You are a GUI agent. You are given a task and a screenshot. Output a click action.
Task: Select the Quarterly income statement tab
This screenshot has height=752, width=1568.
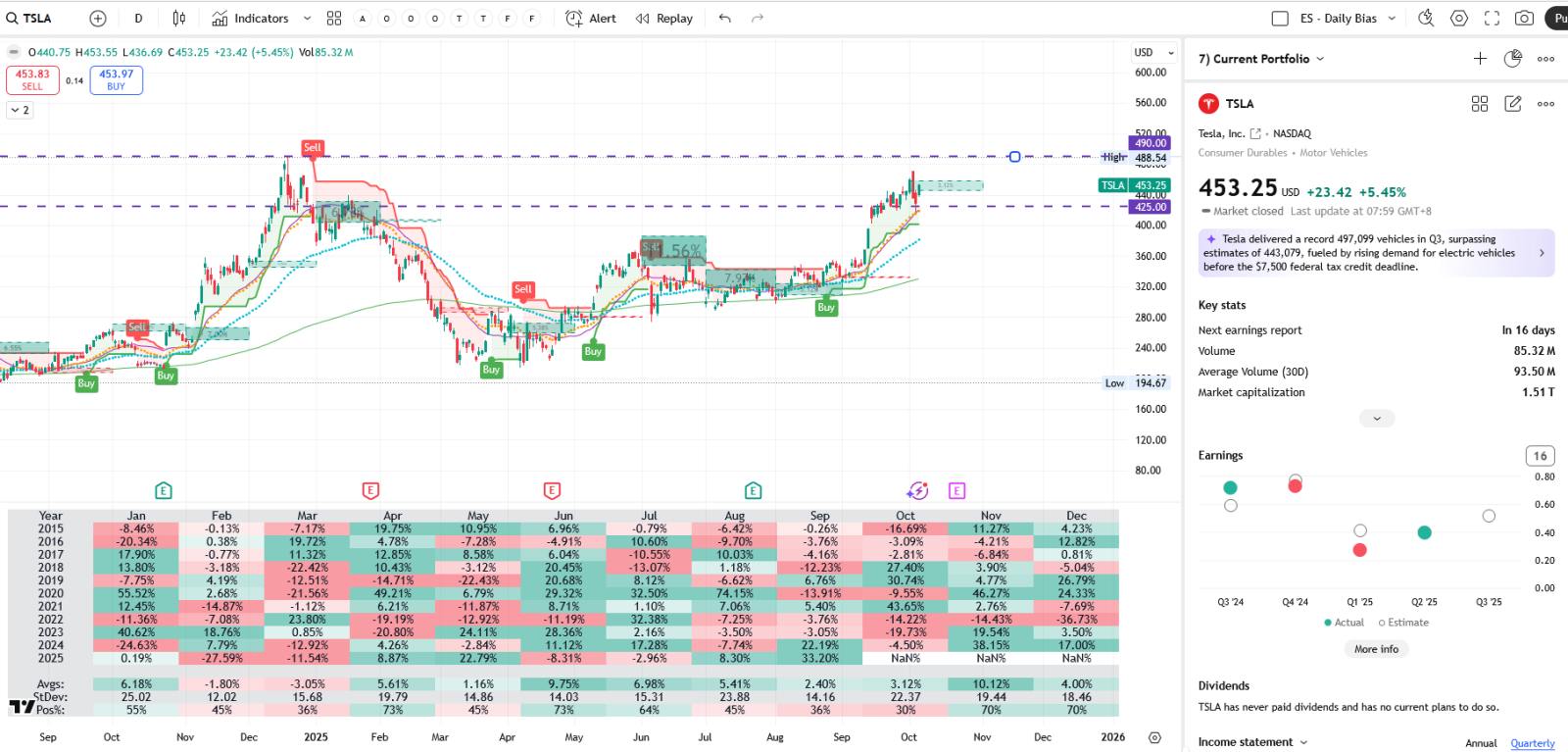pos(1532,743)
